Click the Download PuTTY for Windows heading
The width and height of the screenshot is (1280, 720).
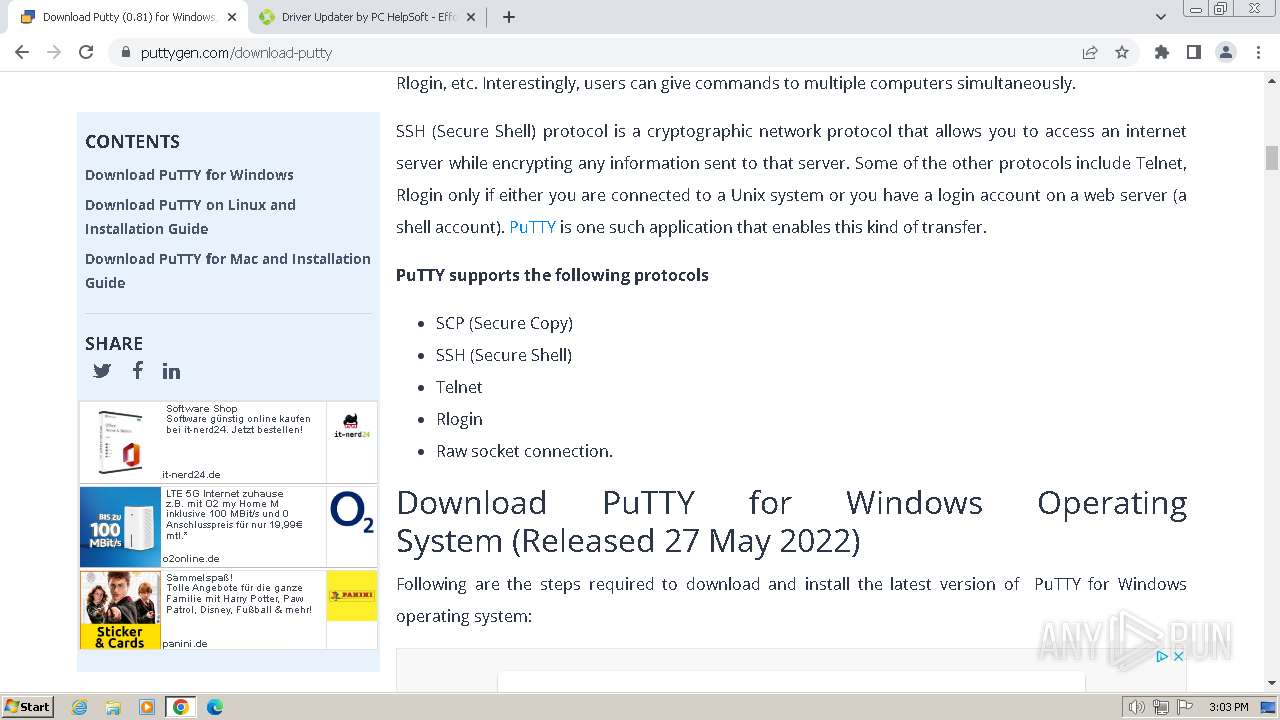tap(791, 521)
